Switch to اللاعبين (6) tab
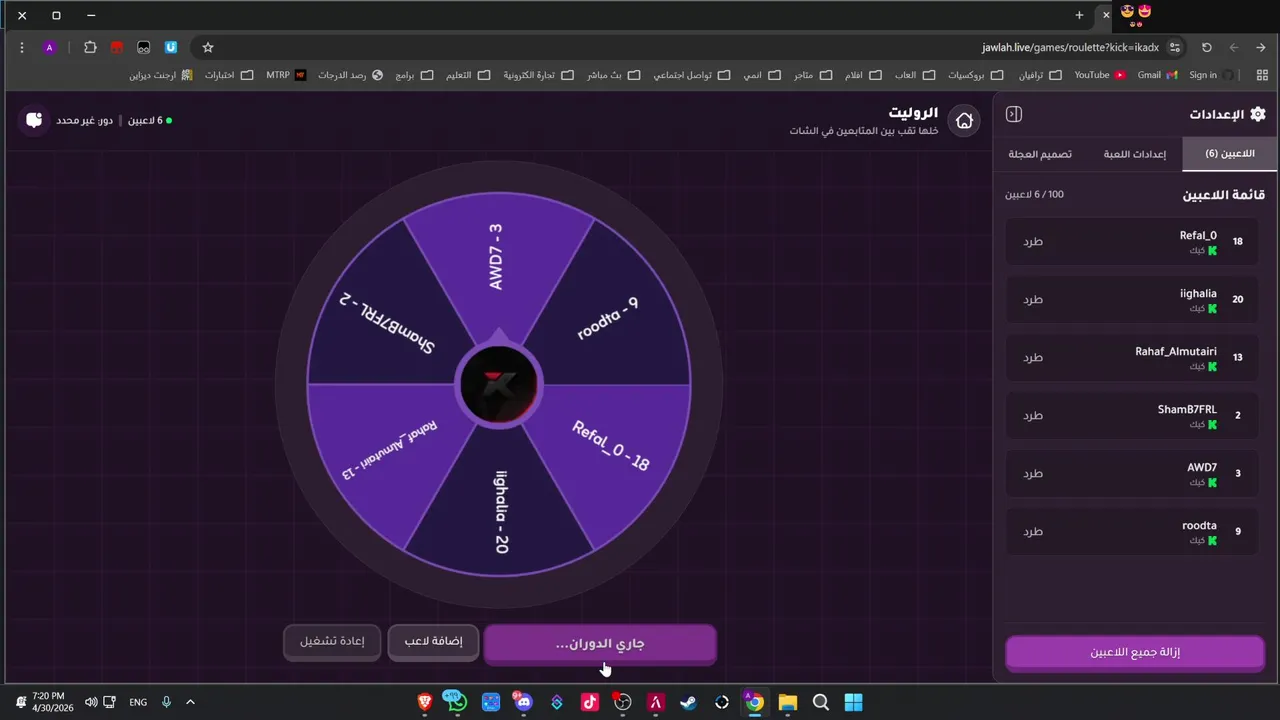Viewport: 1280px width, 720px height. (1230, 154)
